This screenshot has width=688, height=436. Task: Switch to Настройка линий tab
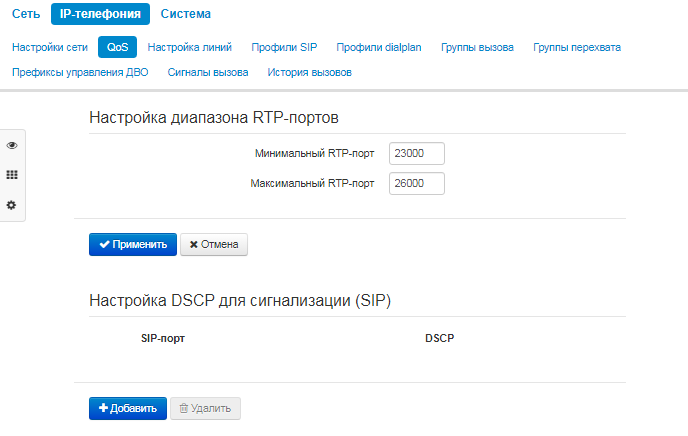click(190, 47)
